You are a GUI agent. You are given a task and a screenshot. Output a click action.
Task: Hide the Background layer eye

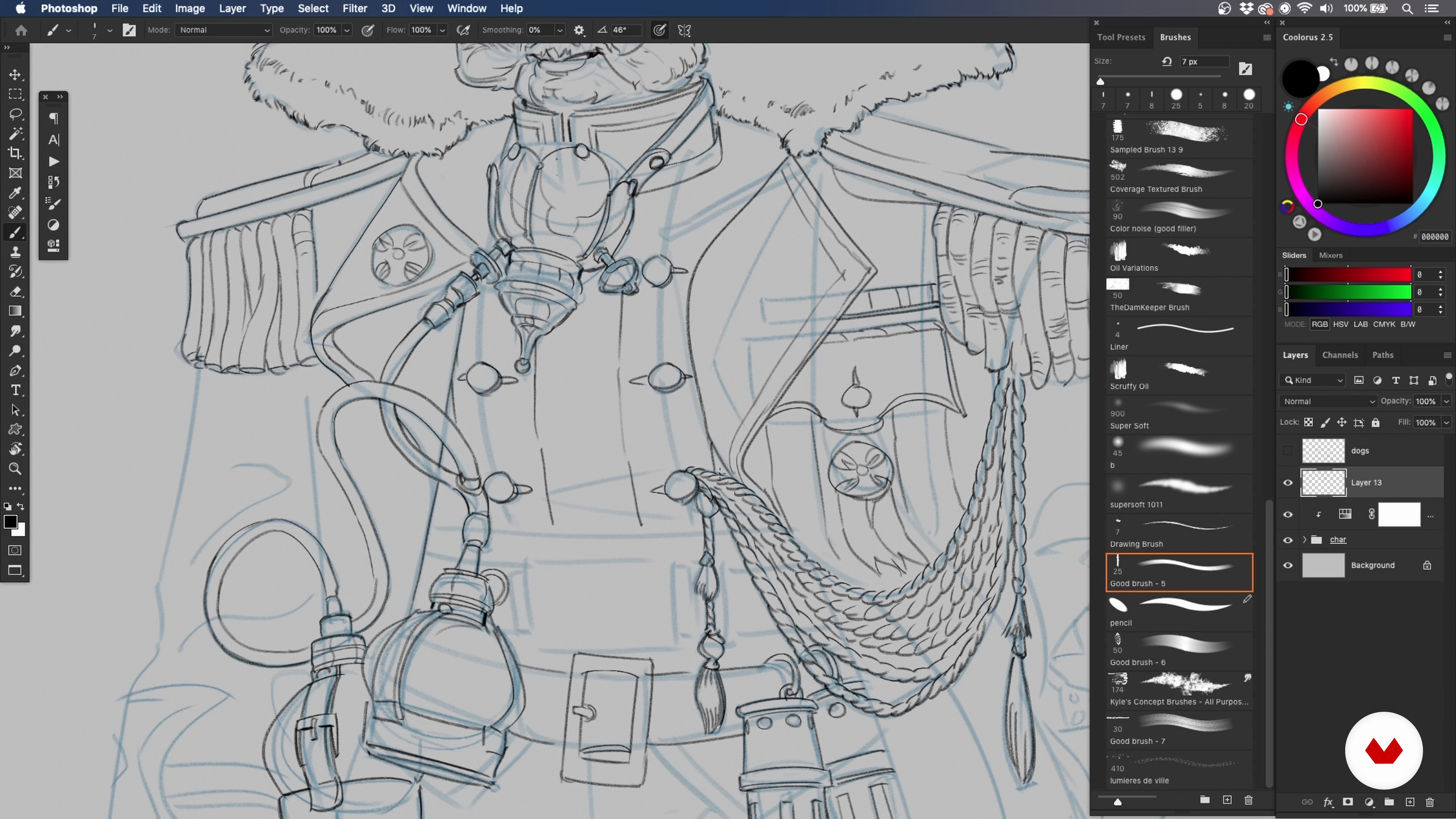[x=1288, y=565]
